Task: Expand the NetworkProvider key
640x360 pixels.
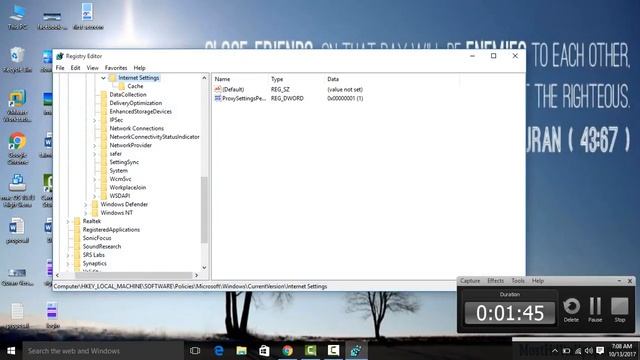Action: pyautogui.click(x=94, y=145)
